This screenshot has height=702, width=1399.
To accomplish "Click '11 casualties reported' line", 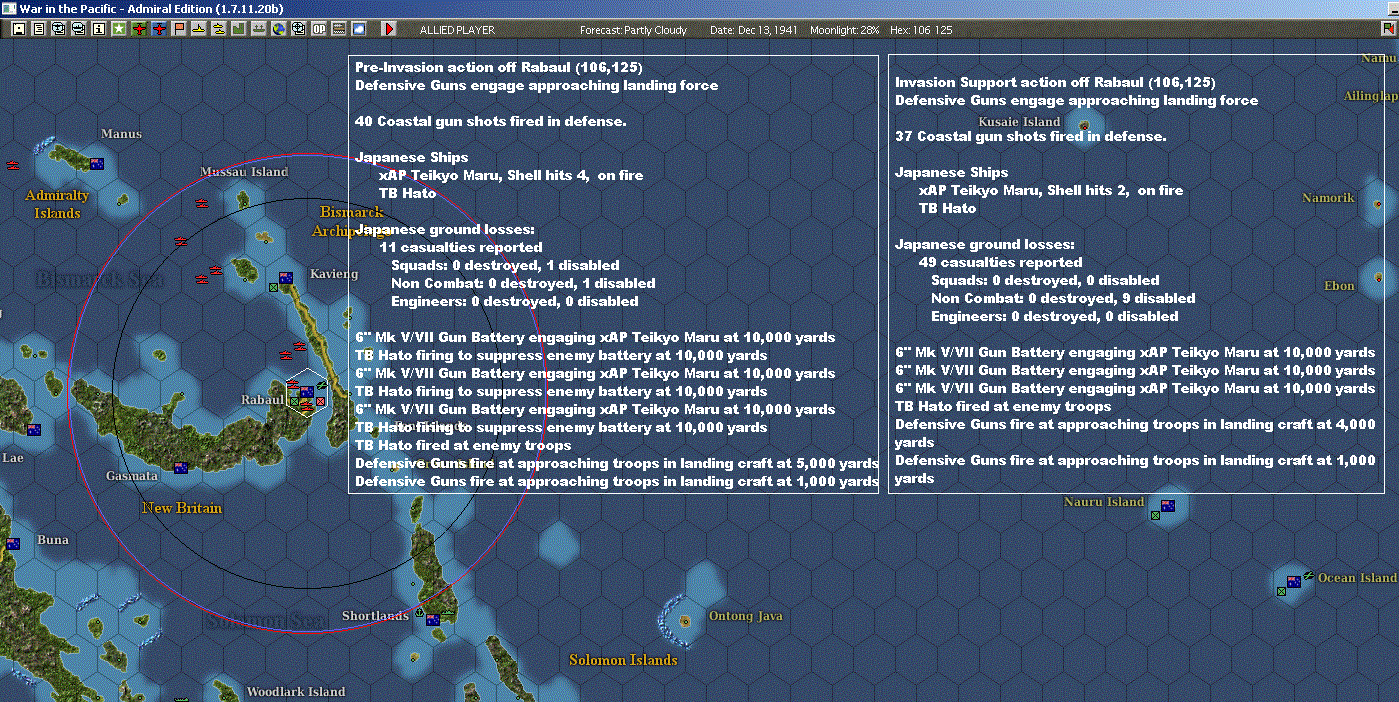I will click(461, 247).
